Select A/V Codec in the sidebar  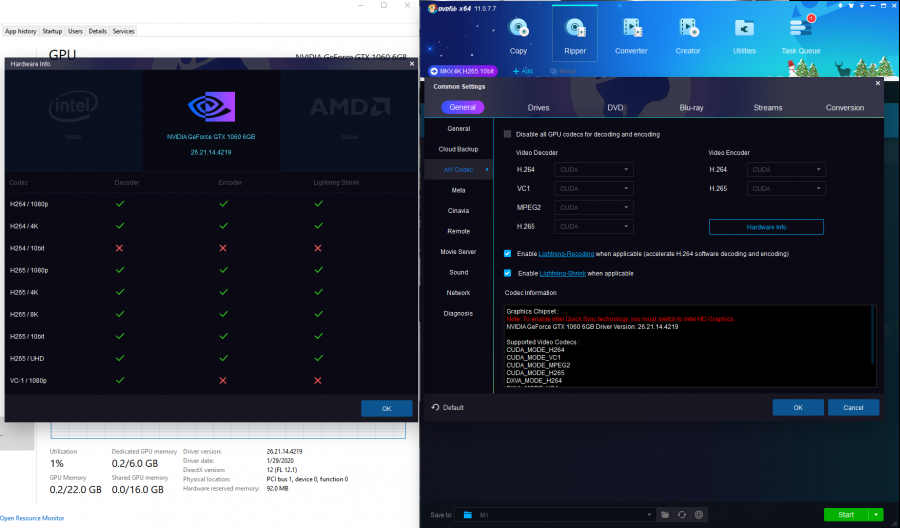459,169
